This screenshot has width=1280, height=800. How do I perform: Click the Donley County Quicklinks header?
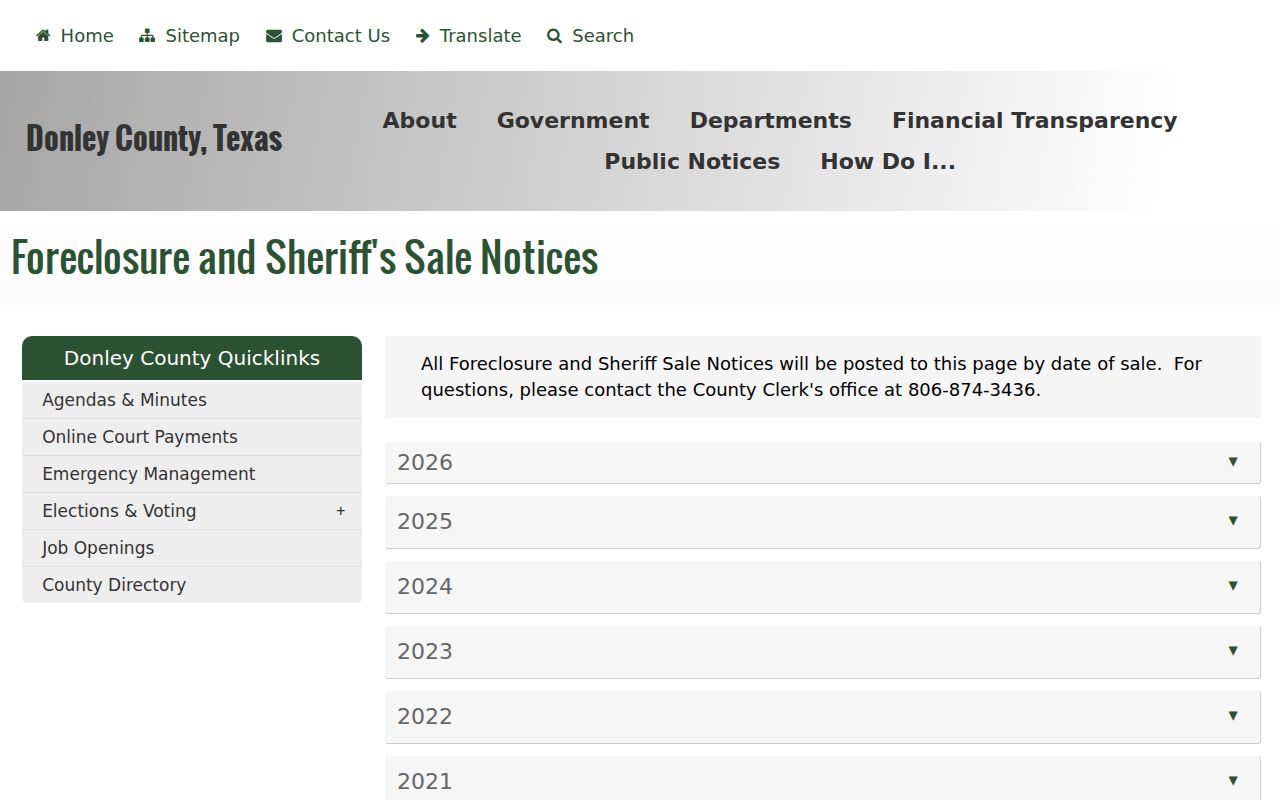pyautogui.click(x=192, y=358)
